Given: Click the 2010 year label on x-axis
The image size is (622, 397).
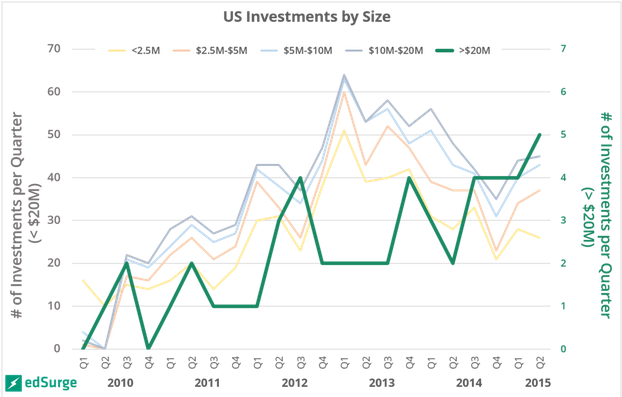Looking at the screenshot, I should [121, 383].
